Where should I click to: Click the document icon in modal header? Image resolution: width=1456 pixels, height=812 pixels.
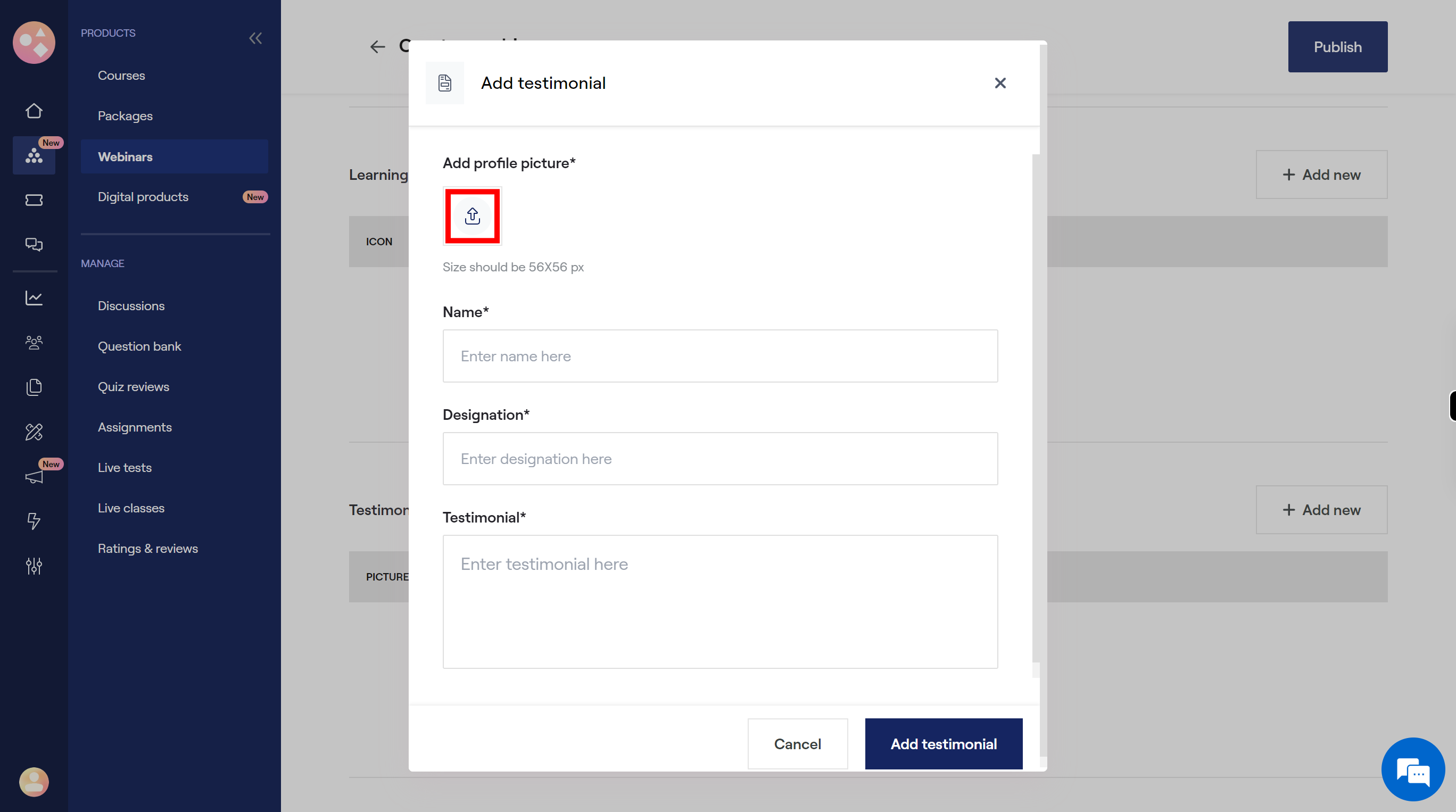point(446,82)
